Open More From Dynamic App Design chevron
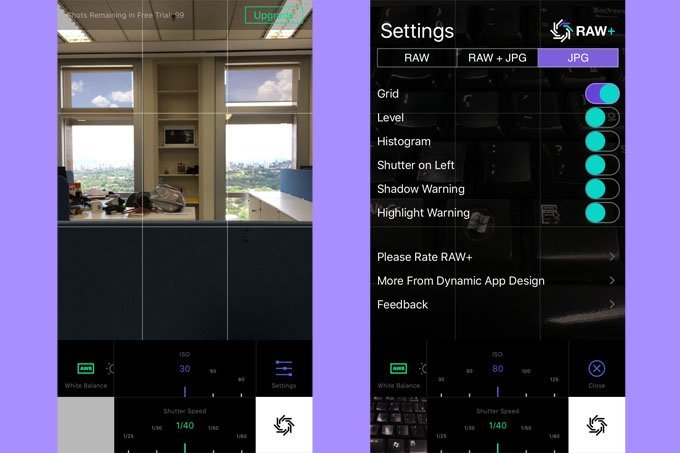Image resolution: width=680 pixels, height=453 pixels. (612, 281)
